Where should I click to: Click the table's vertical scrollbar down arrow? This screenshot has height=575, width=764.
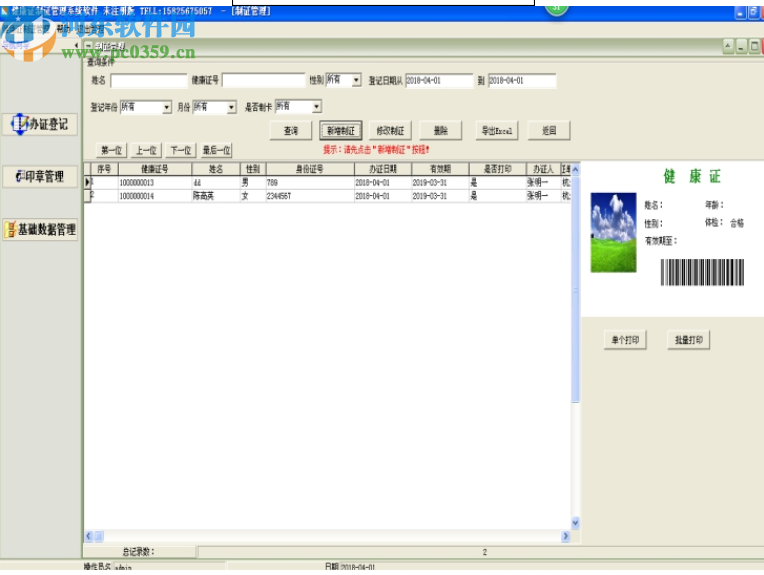(x=575, y=523)
